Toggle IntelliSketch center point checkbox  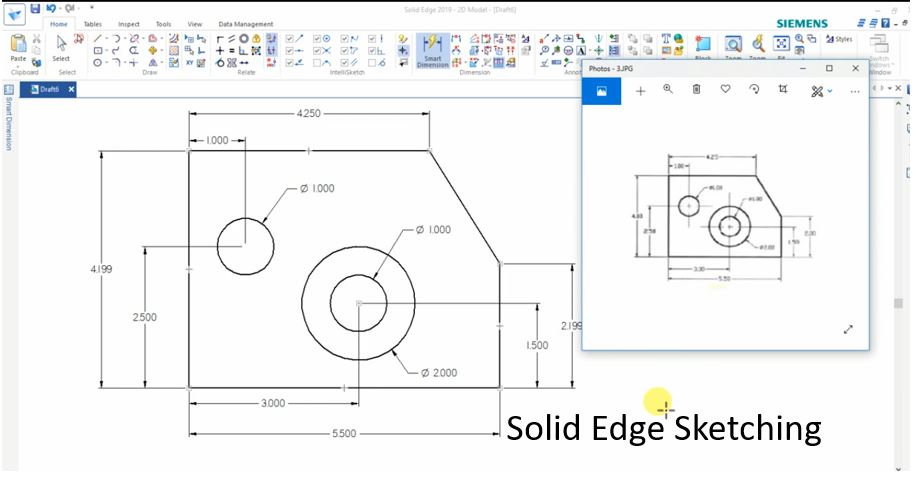click(317, 38)
